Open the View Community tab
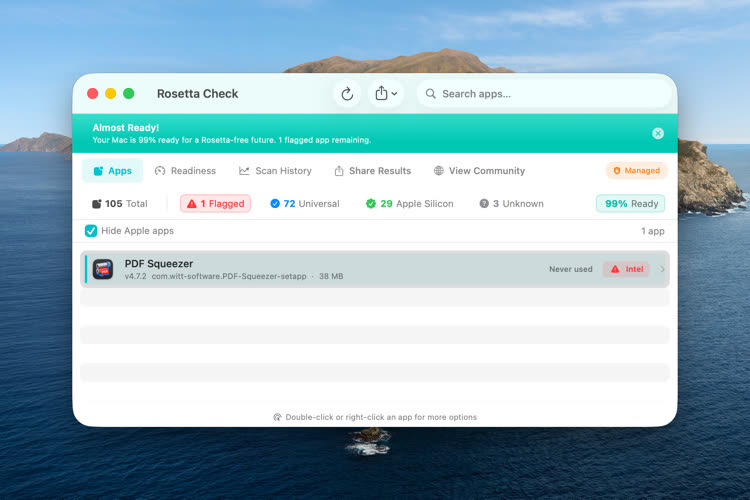Viewport: 750px width, 500px height. click(x=479, y=171)
